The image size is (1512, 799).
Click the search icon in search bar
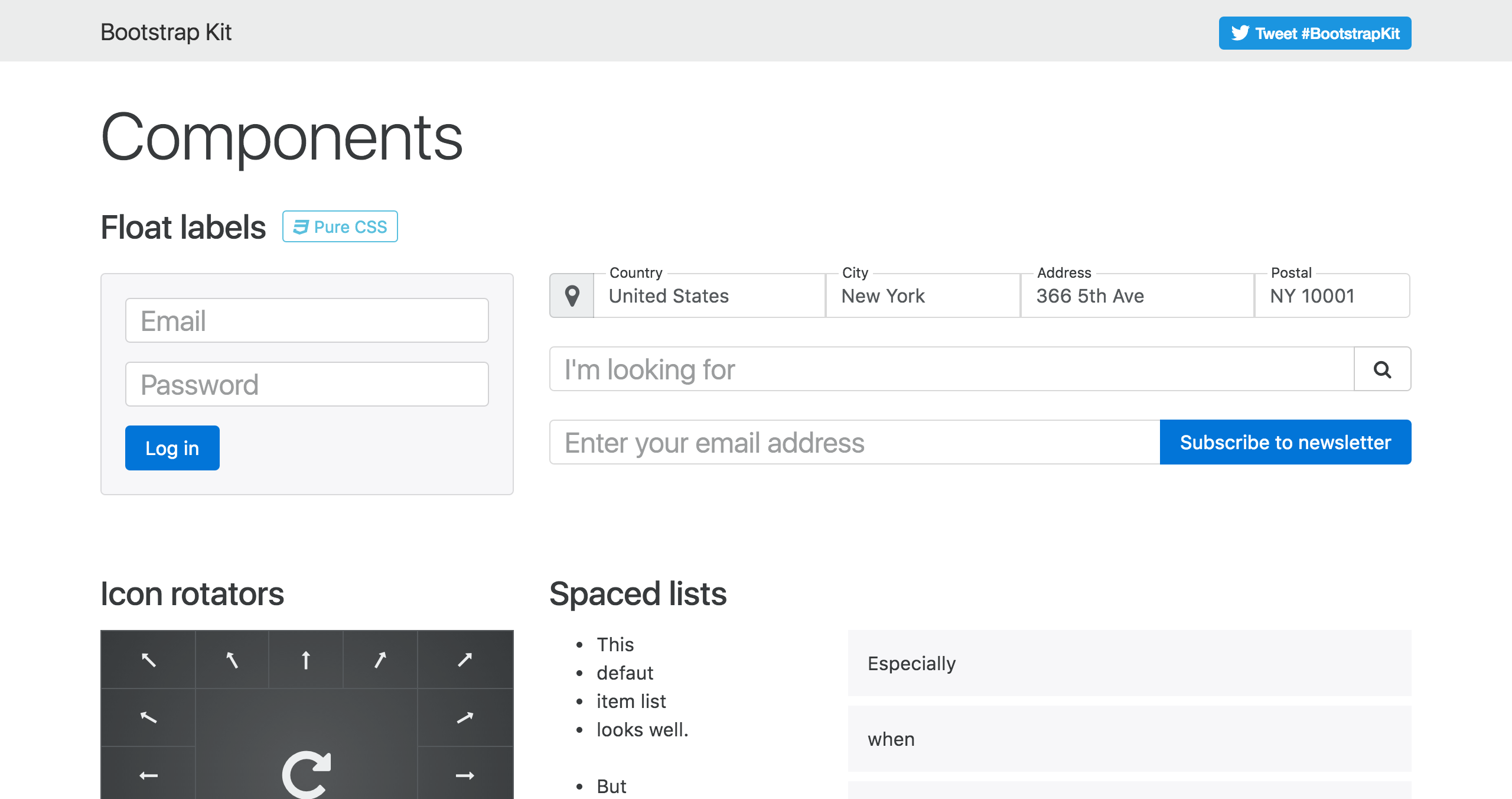[x=1383, y=369]
